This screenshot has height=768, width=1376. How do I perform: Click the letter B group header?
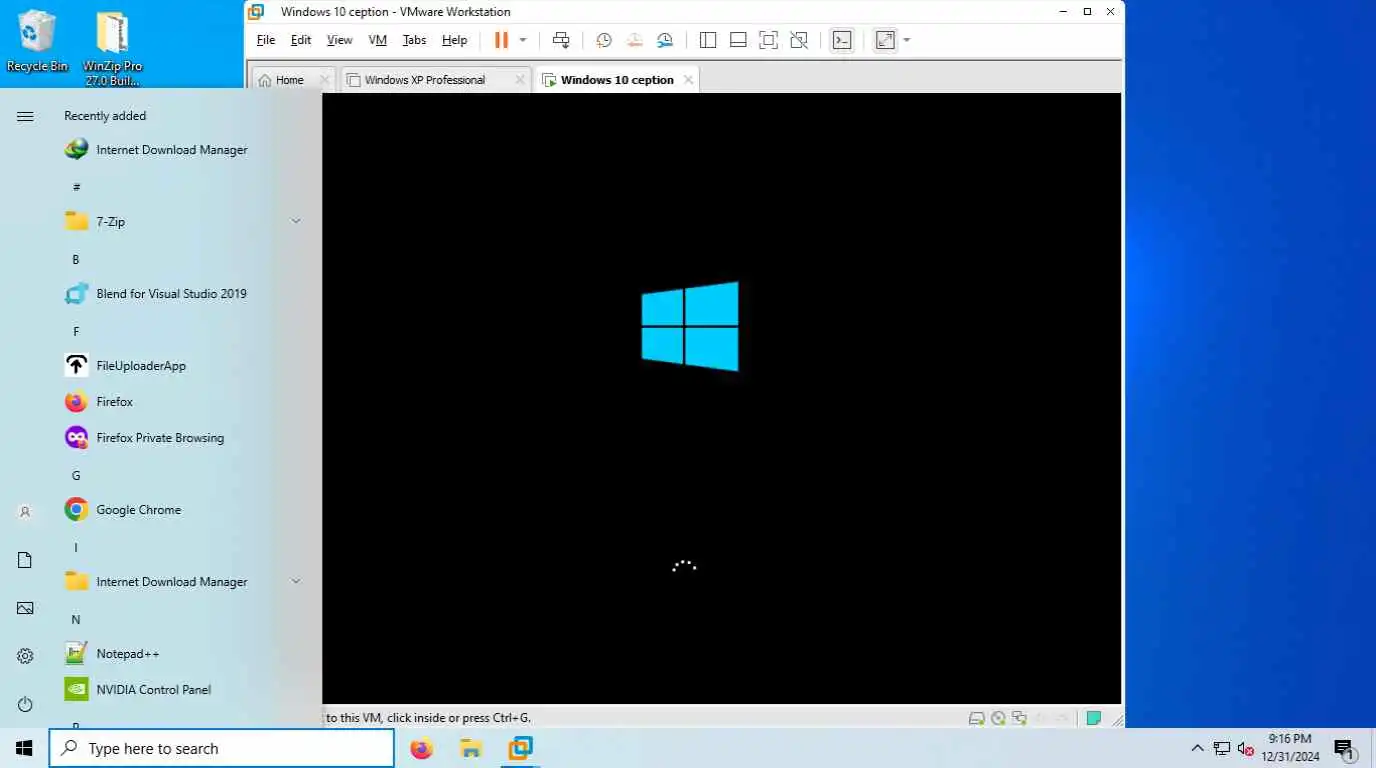pyautogui.click(x=75, y=259)
